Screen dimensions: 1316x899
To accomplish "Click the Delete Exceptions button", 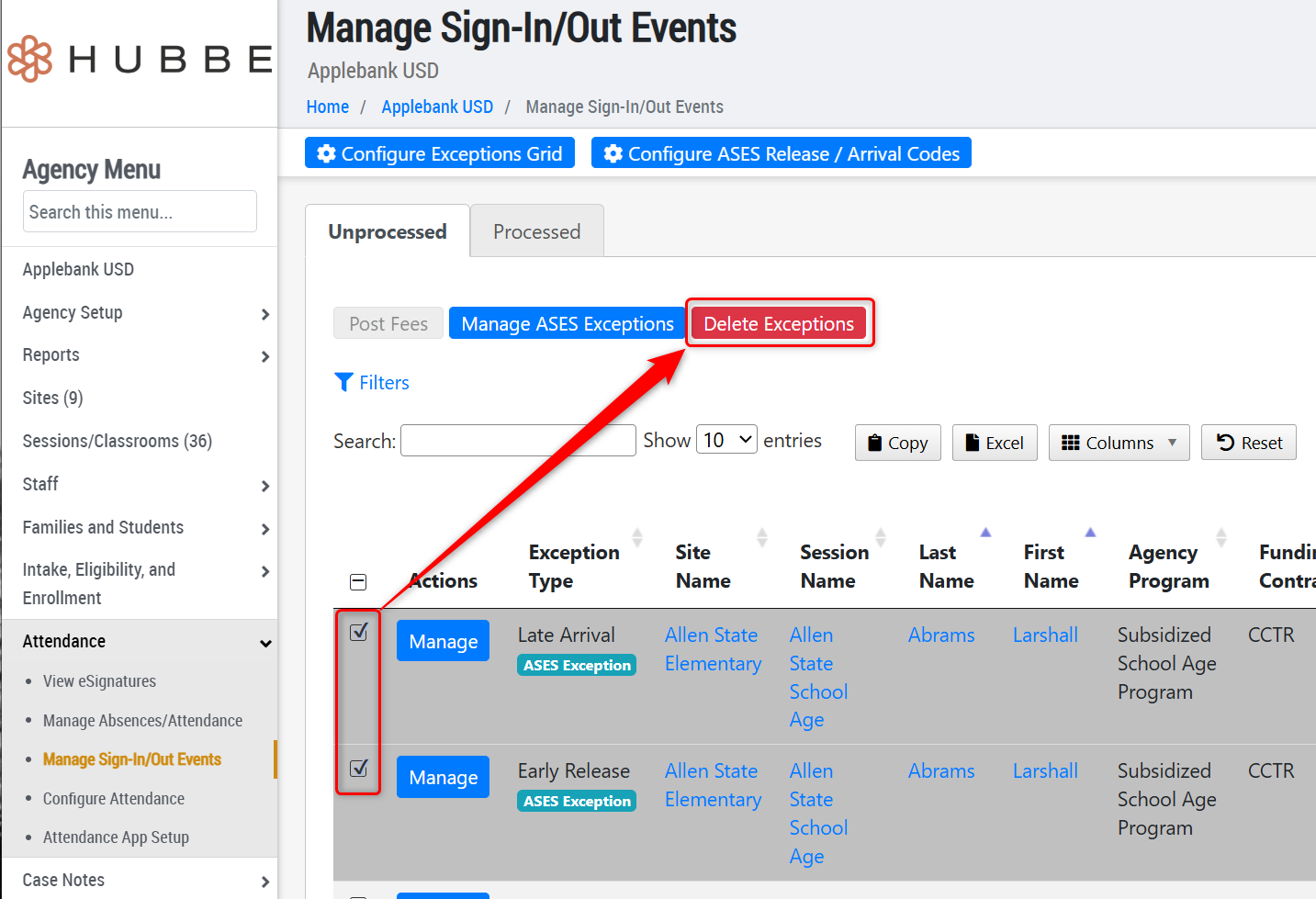I will [779, 323].
